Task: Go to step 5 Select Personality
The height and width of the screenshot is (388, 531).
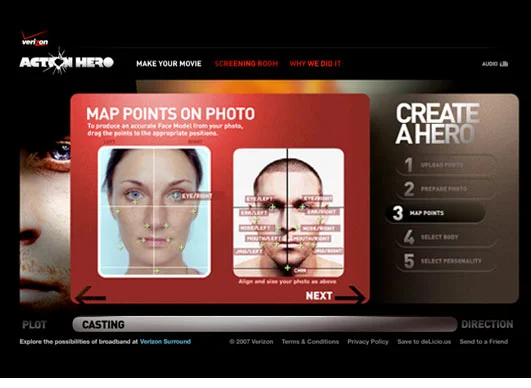Action: 446,261
